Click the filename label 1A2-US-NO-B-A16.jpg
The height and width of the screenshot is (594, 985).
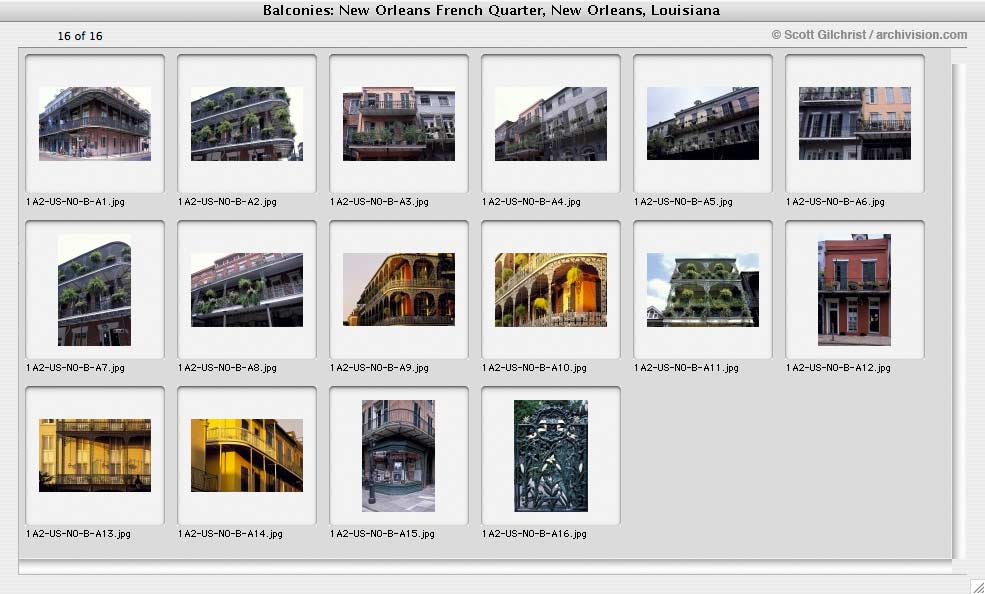point(535,534)
